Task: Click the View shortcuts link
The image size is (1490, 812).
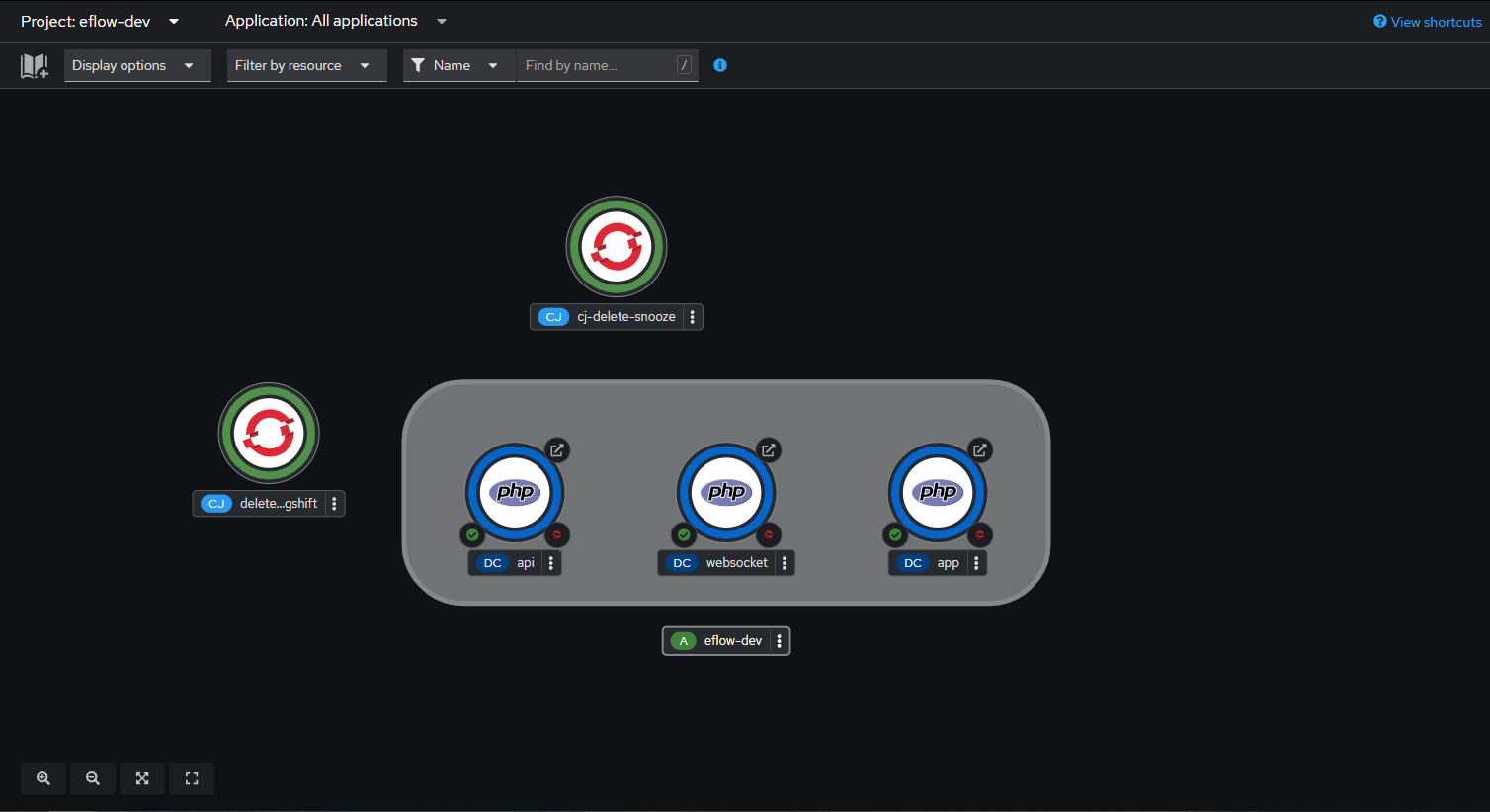Action: [1428, 22]
